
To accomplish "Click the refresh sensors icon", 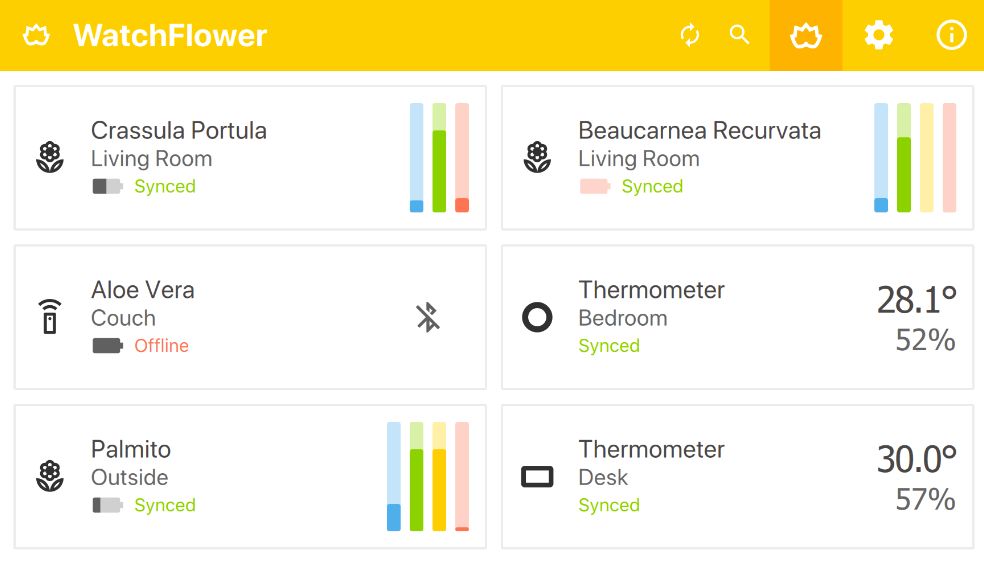I will pyautogui.click(x=690, y=35).
